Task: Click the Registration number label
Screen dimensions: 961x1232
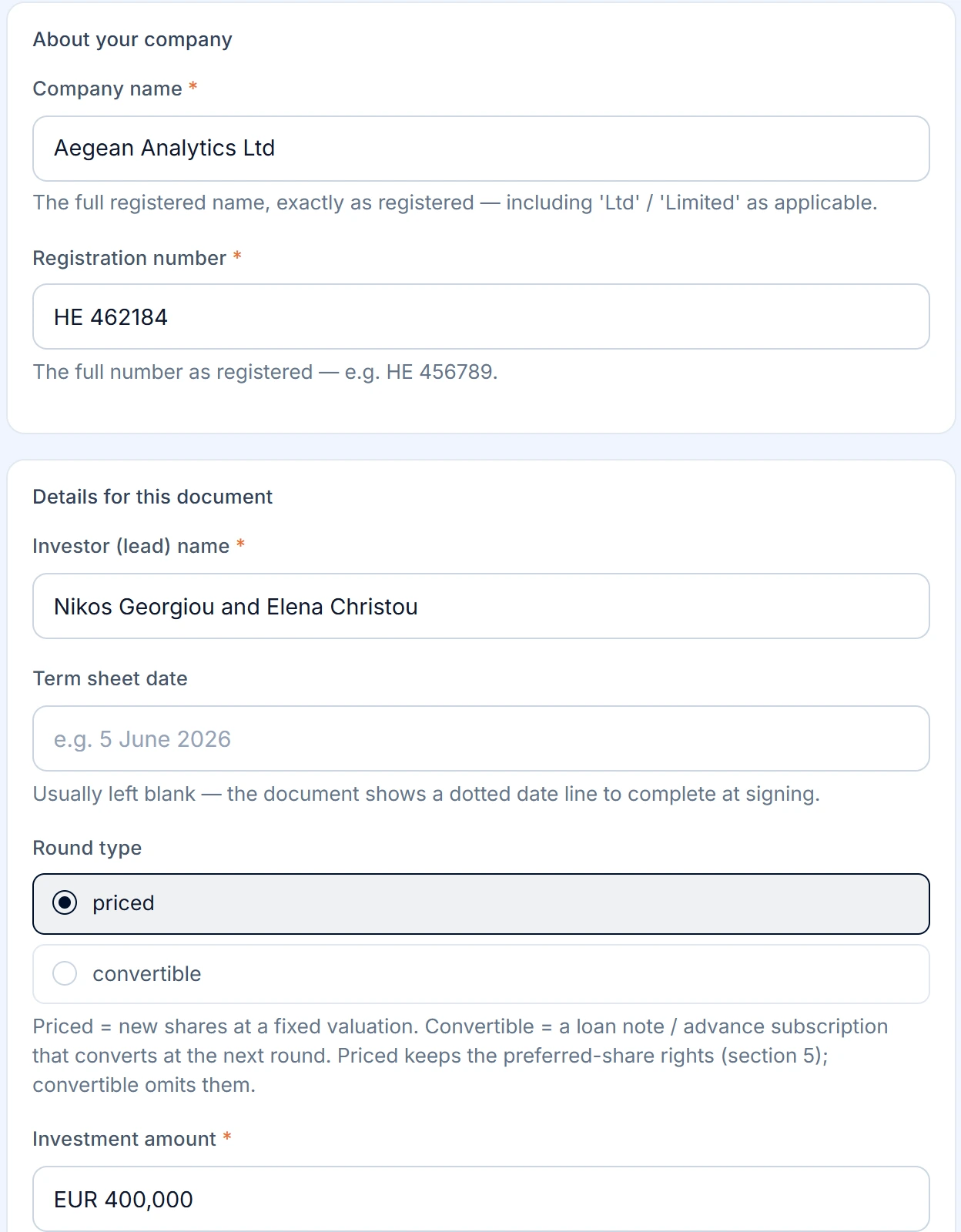Action: tap(129, 258)
